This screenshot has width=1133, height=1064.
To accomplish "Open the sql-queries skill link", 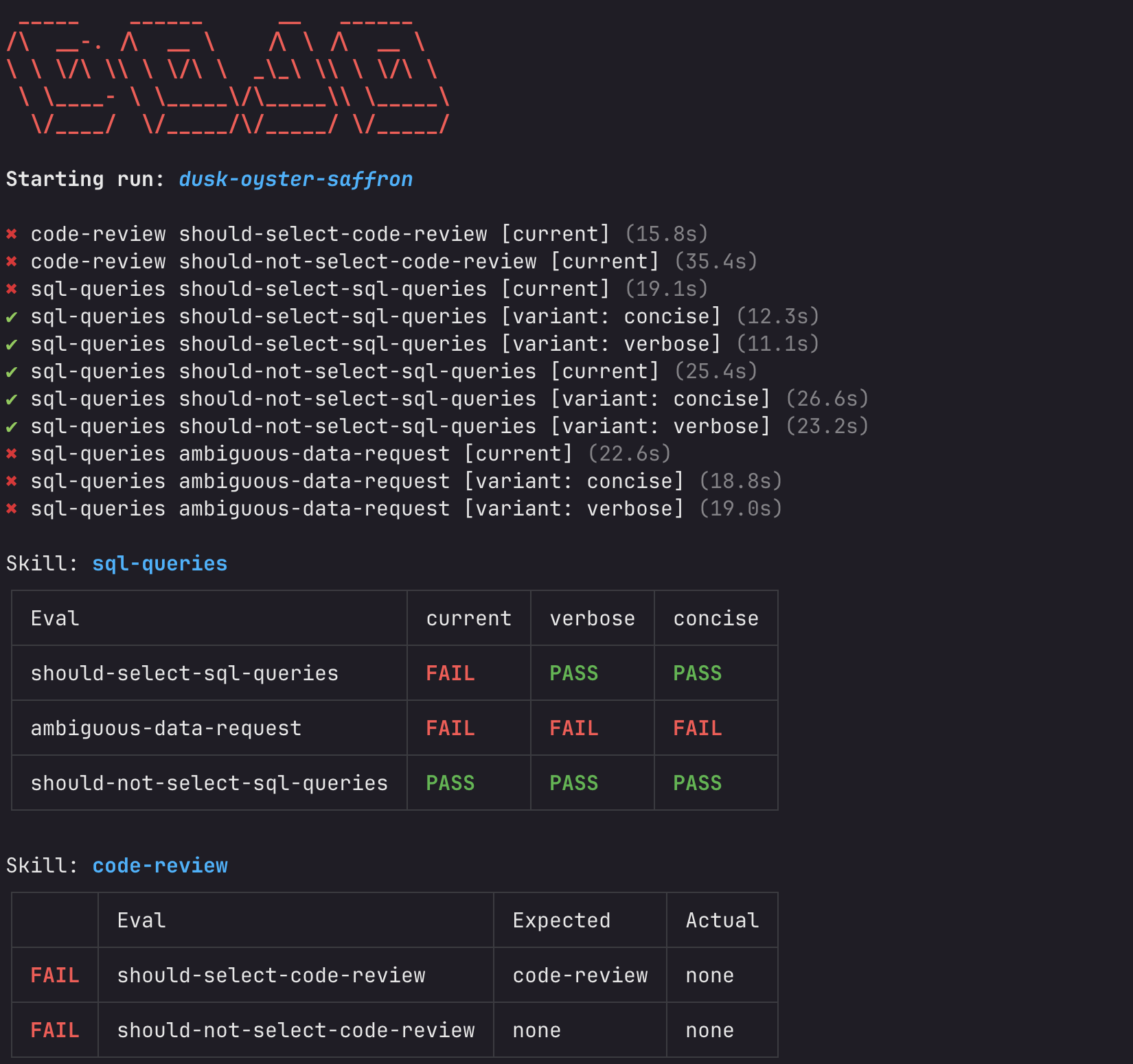I will click(159, 563).
